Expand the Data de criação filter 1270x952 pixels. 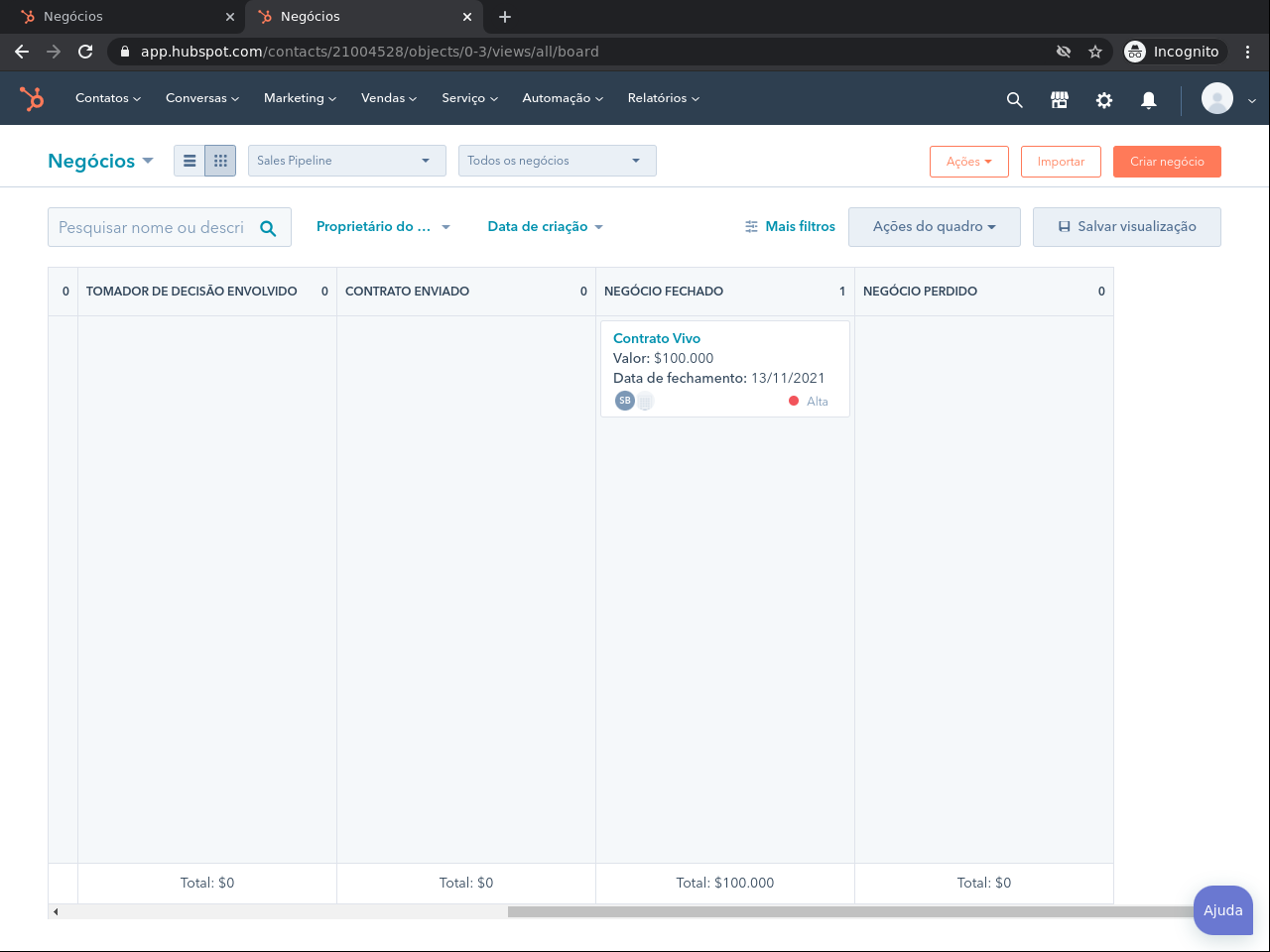click(546, 226)
